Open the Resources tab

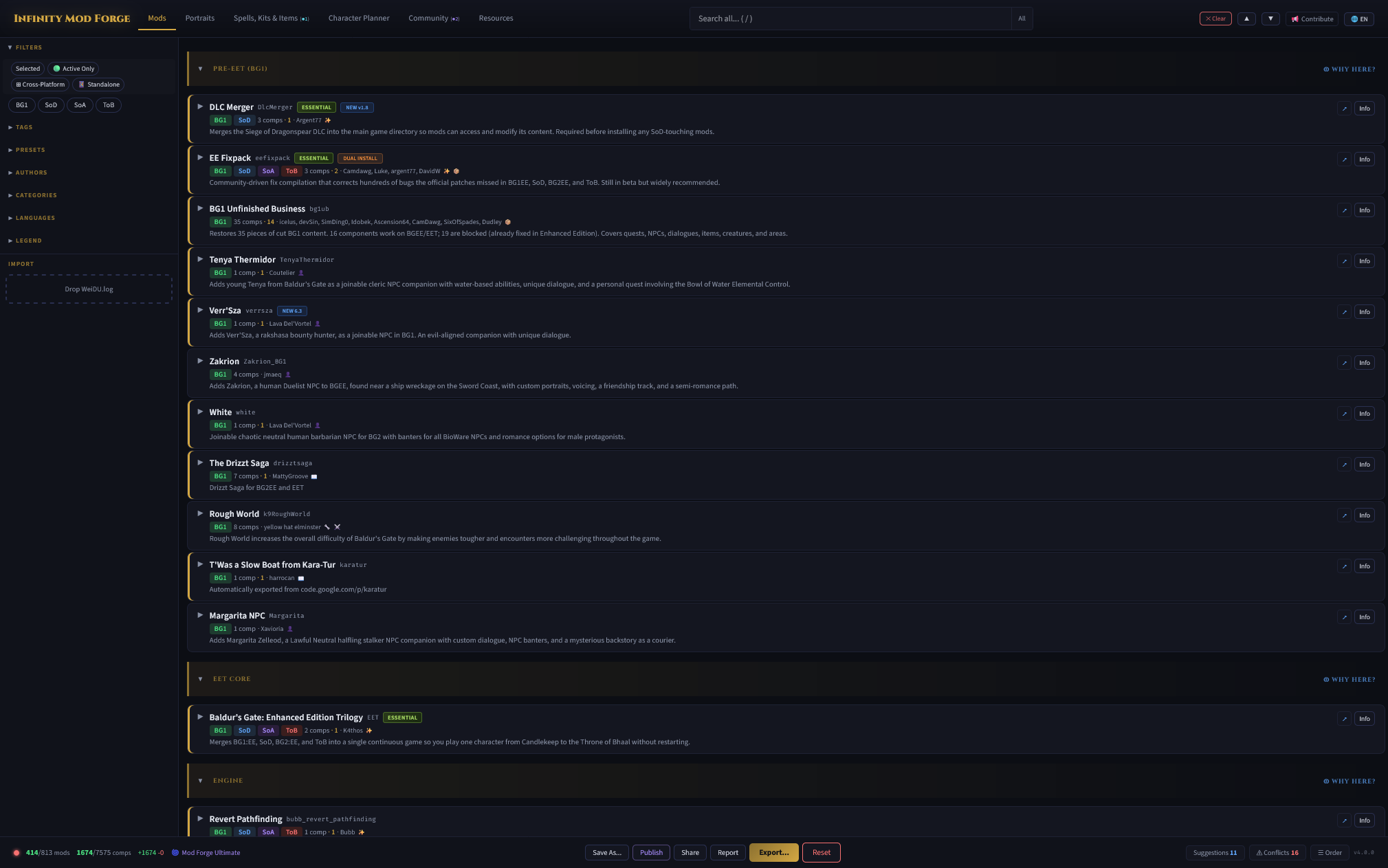coord(496,19)
